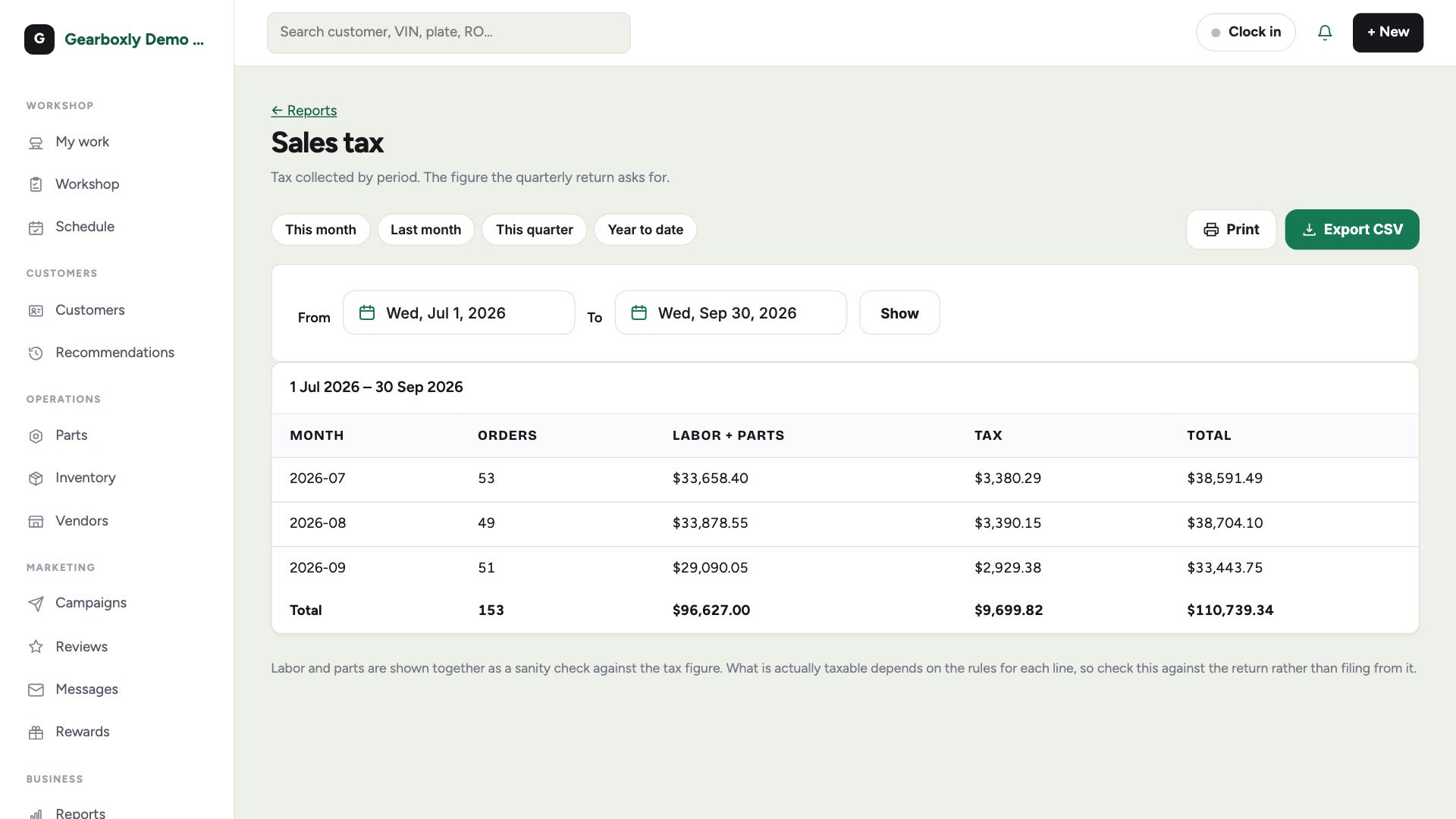Select the This quarter preset
This screenshot has width=1456, height=819.
[535, 230]
